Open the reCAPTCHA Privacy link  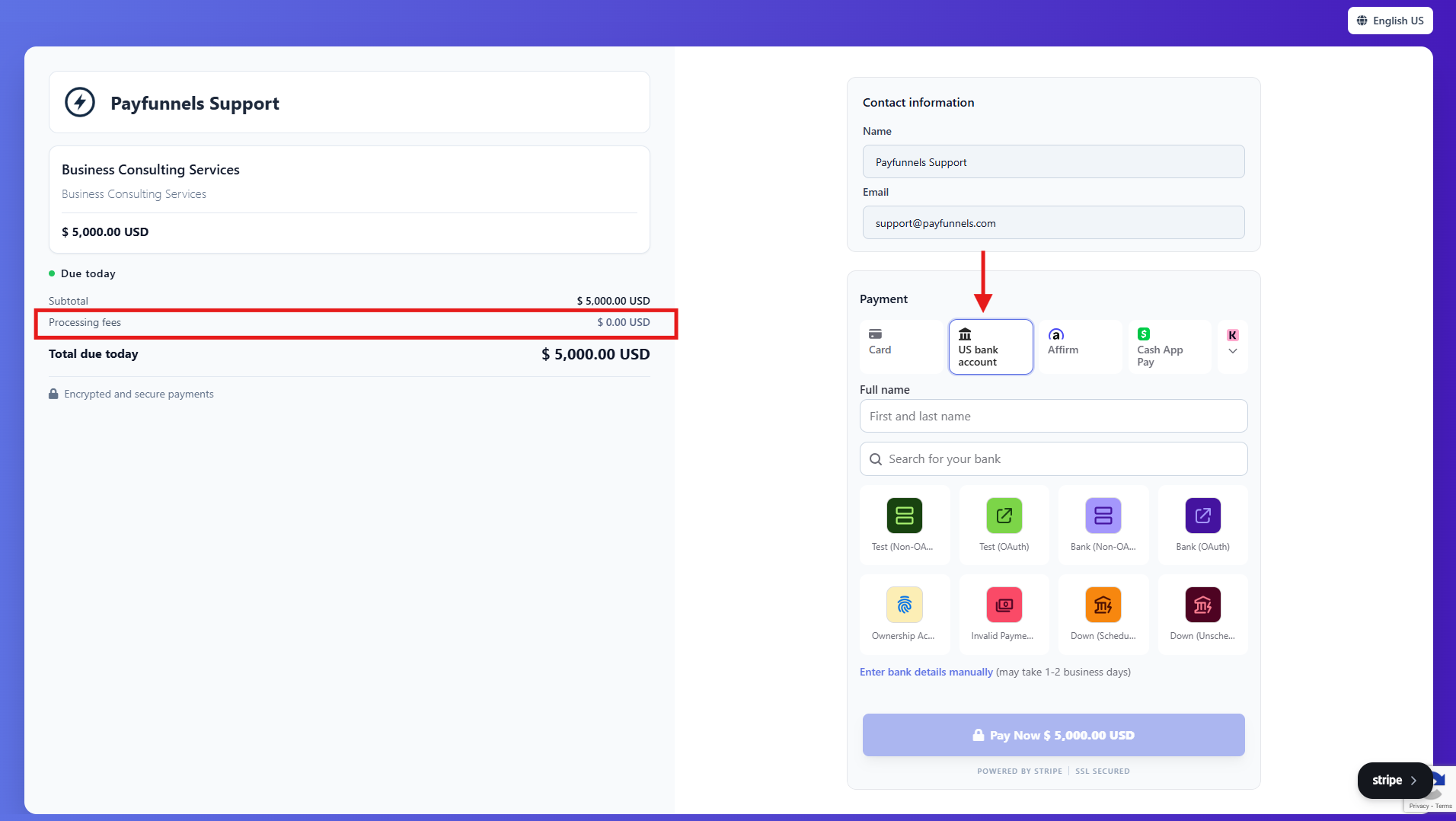1419,806
